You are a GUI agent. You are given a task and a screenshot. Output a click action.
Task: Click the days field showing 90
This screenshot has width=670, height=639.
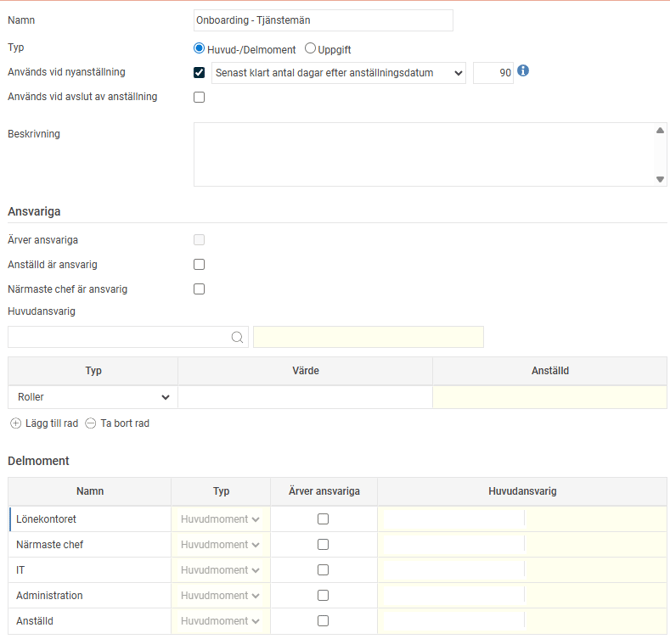coord(492,73)
